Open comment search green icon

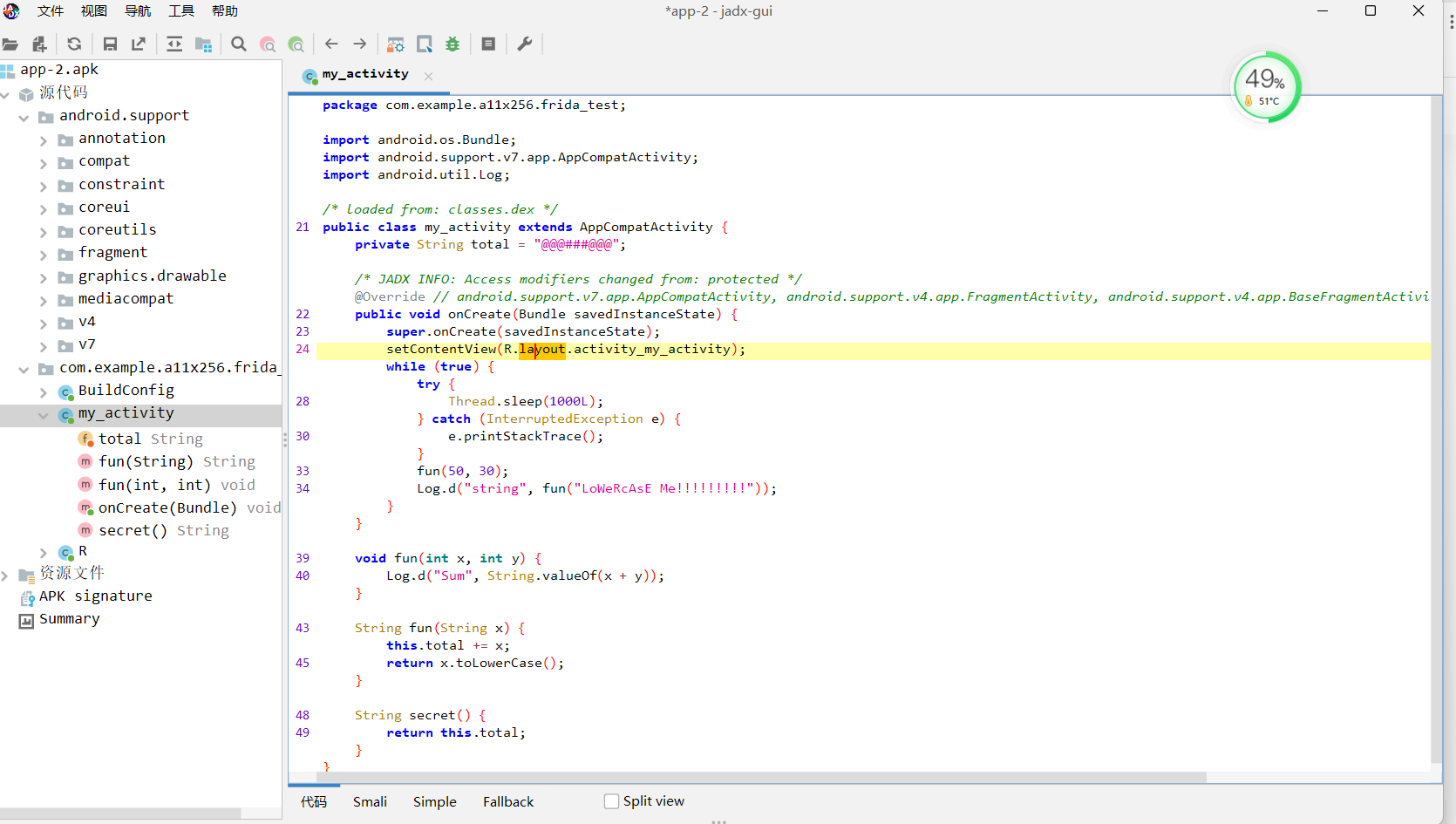point(296,44)
